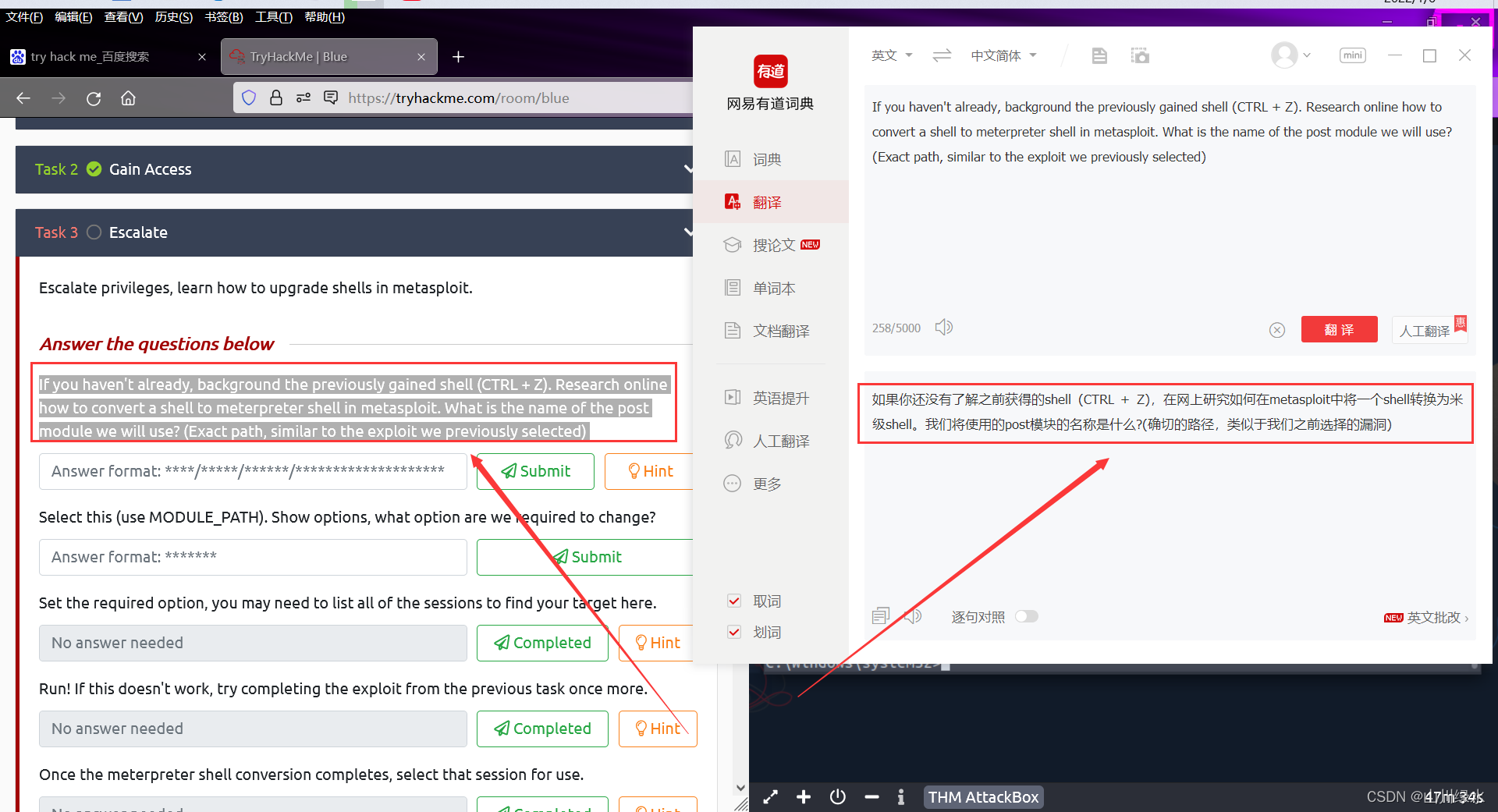The image size is (1498, 812).
Task: Open the user account avatar menu
Action: (x=1290, y=55)
